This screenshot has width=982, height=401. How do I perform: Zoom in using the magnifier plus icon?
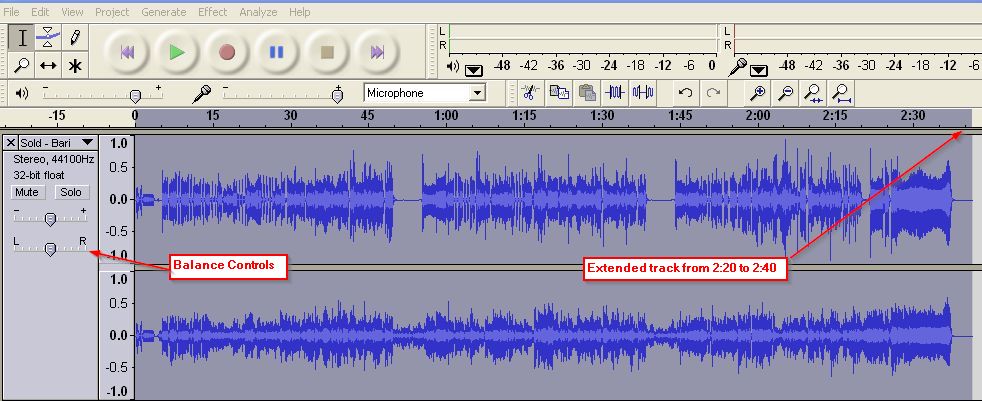click(x=759, y=93)
